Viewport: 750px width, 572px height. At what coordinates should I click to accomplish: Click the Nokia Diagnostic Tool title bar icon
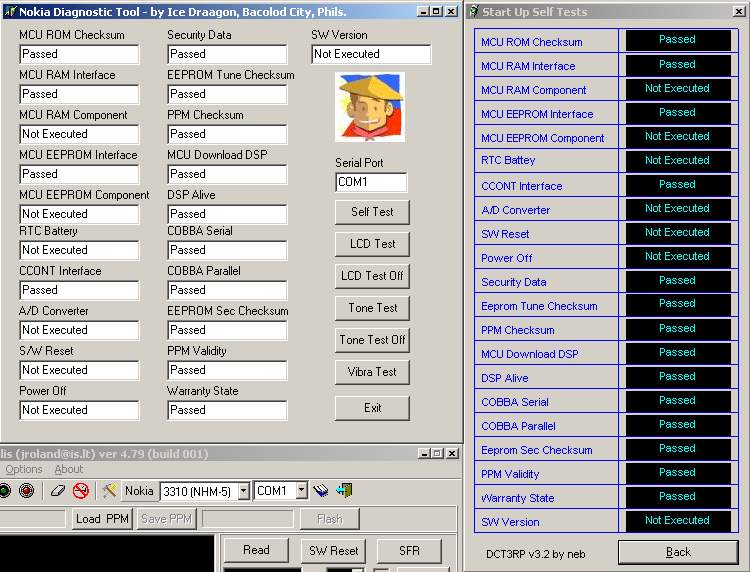[x=10, y=11]
